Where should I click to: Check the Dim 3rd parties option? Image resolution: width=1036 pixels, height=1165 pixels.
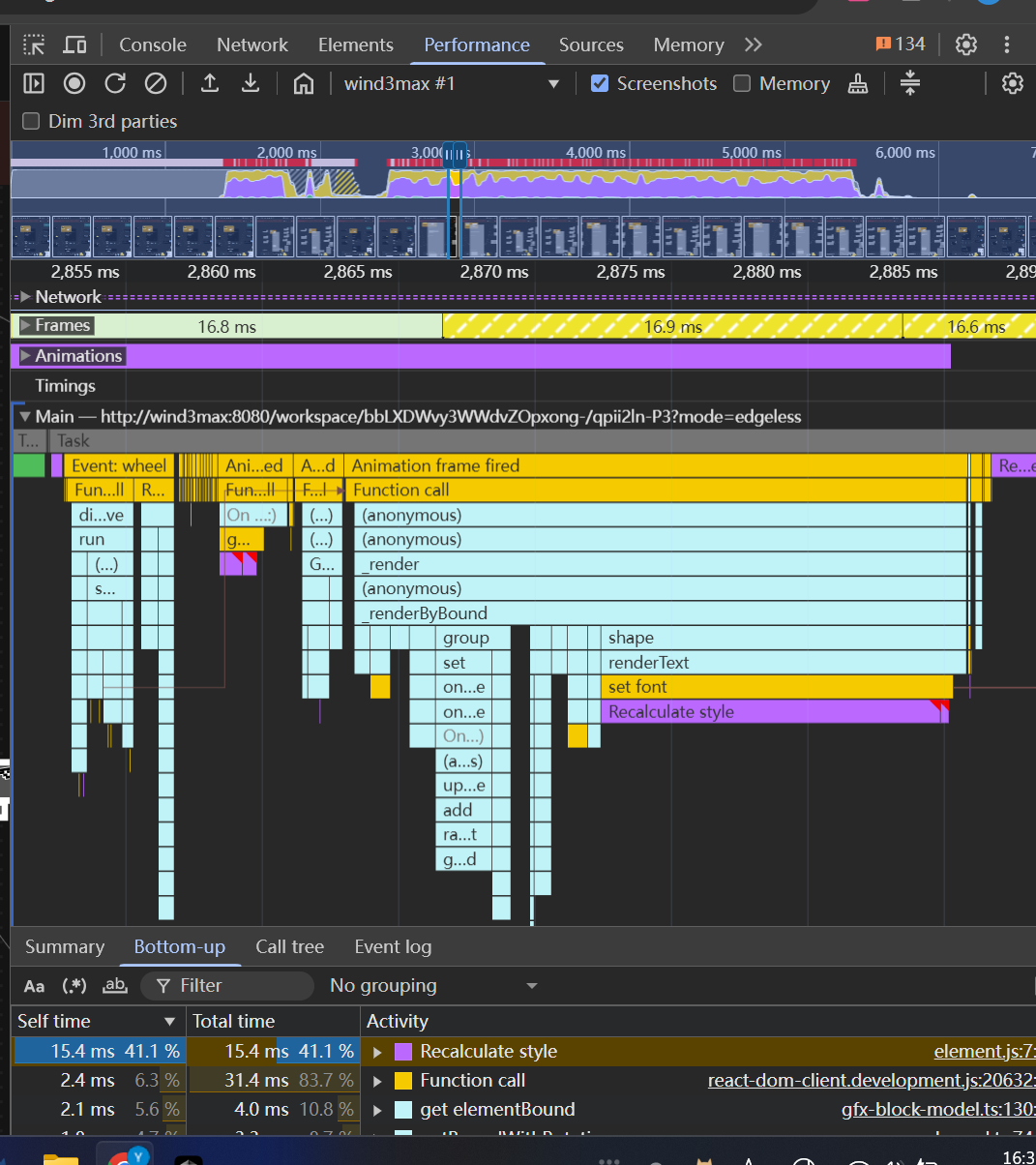click(x=32, y=121)
